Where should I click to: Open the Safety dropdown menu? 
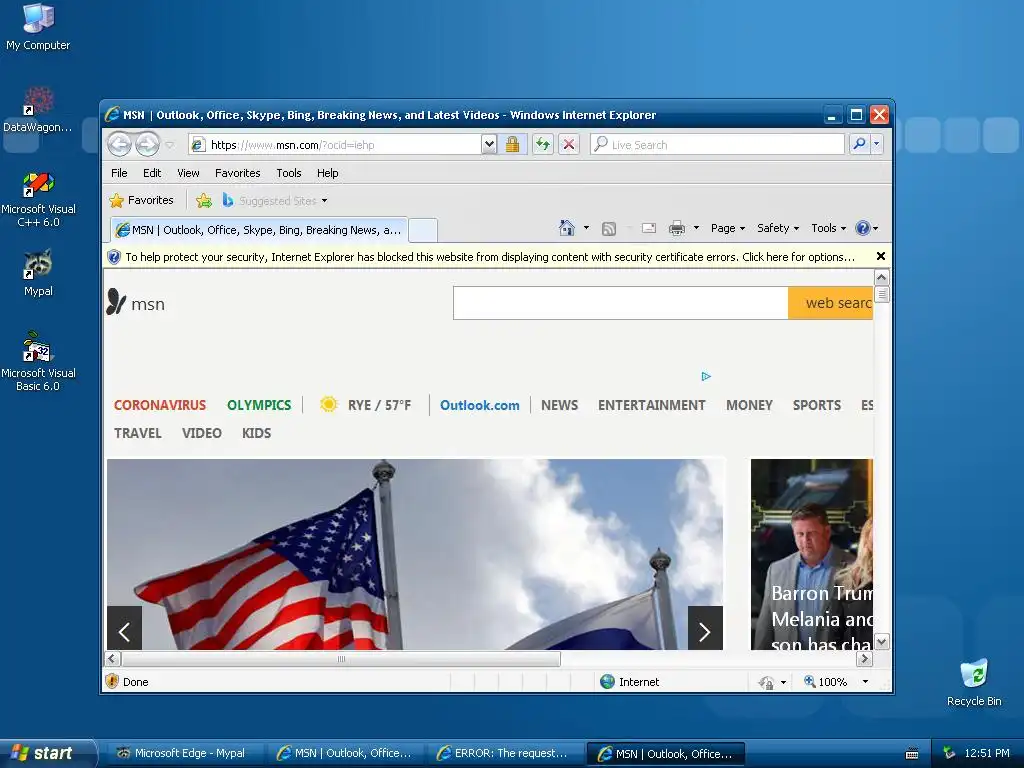(778, 228)
